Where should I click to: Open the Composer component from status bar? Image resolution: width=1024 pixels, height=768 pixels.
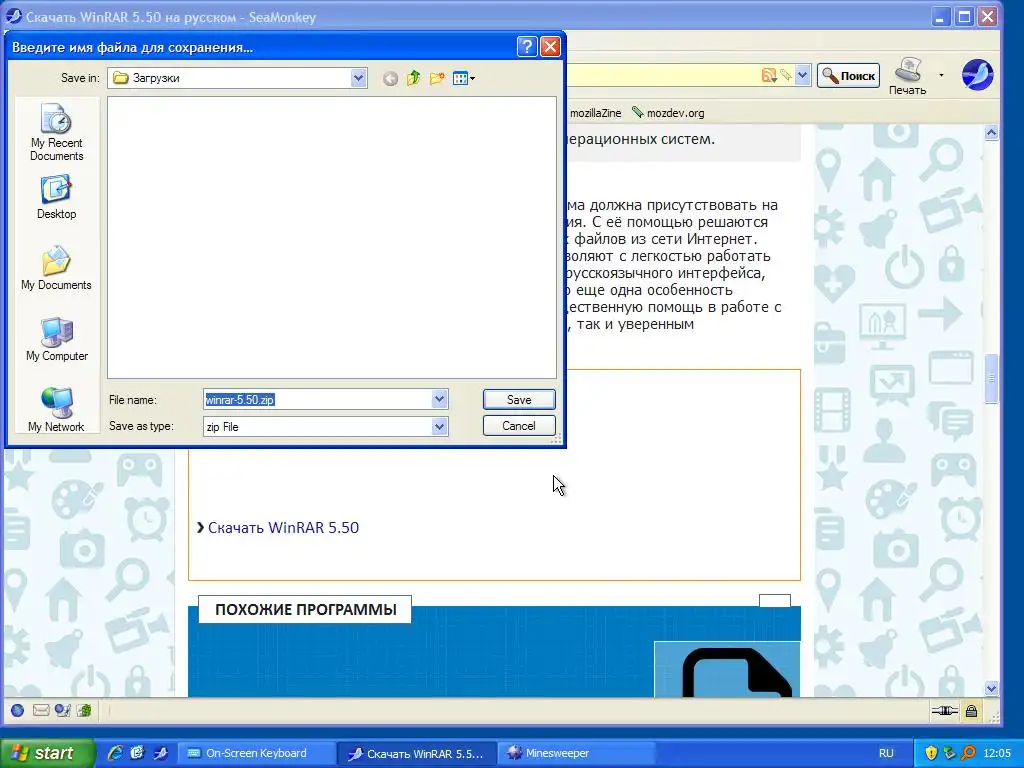coord(62,711)
